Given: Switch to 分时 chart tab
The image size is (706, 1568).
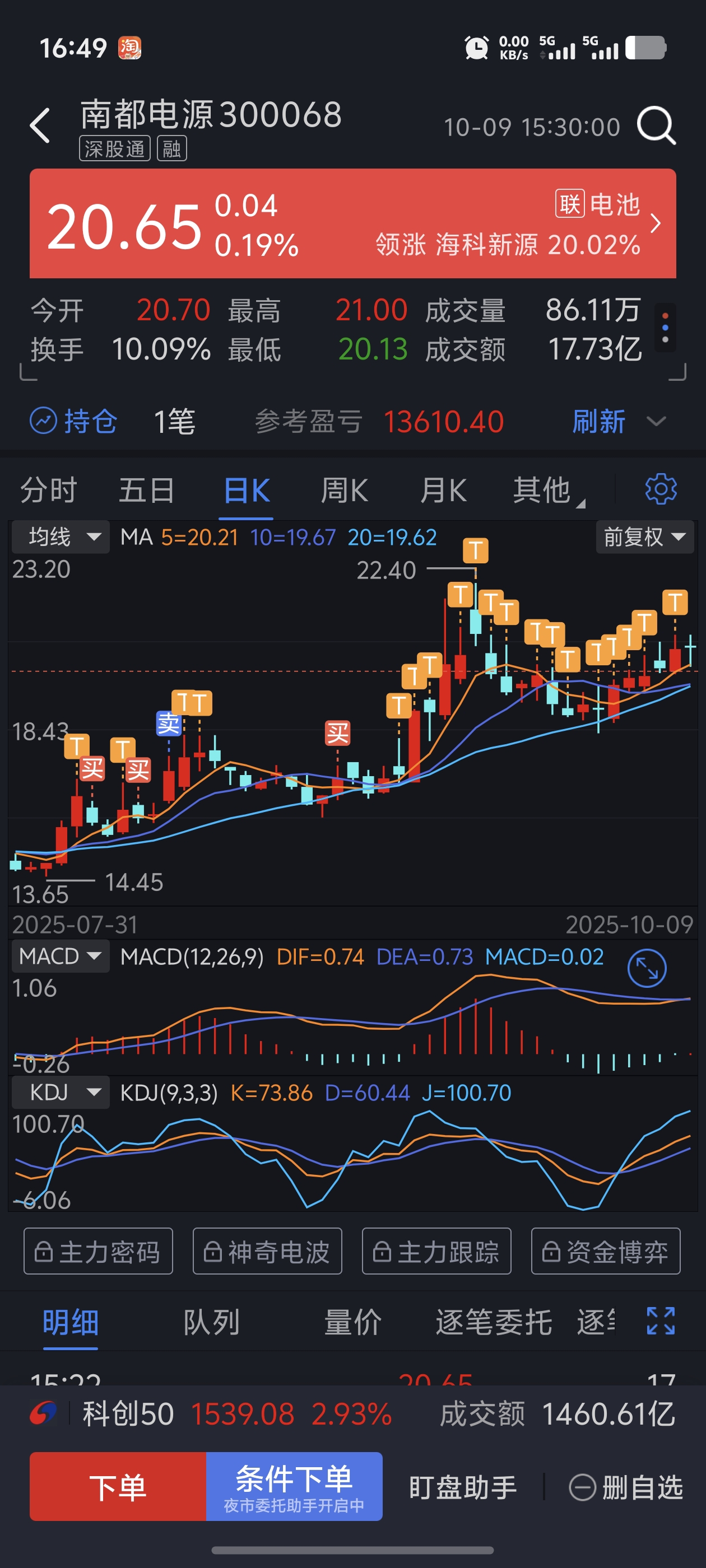Looking at the screenshot, I should 49,490.
